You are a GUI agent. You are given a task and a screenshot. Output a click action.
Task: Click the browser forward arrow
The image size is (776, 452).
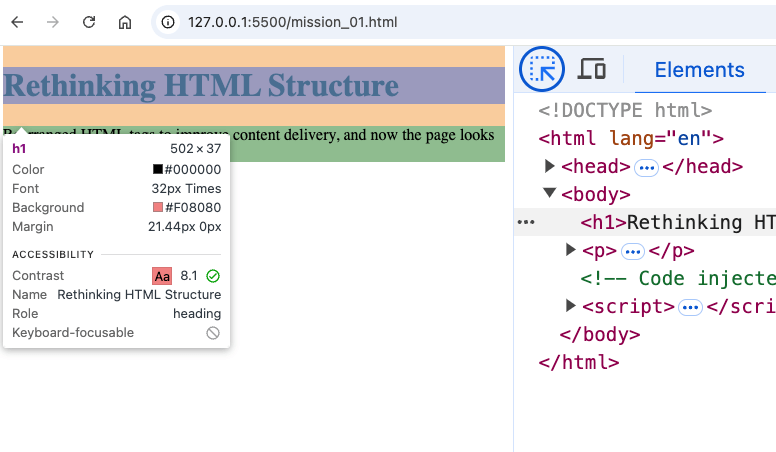pyautogui.click(x=53, y=22)
